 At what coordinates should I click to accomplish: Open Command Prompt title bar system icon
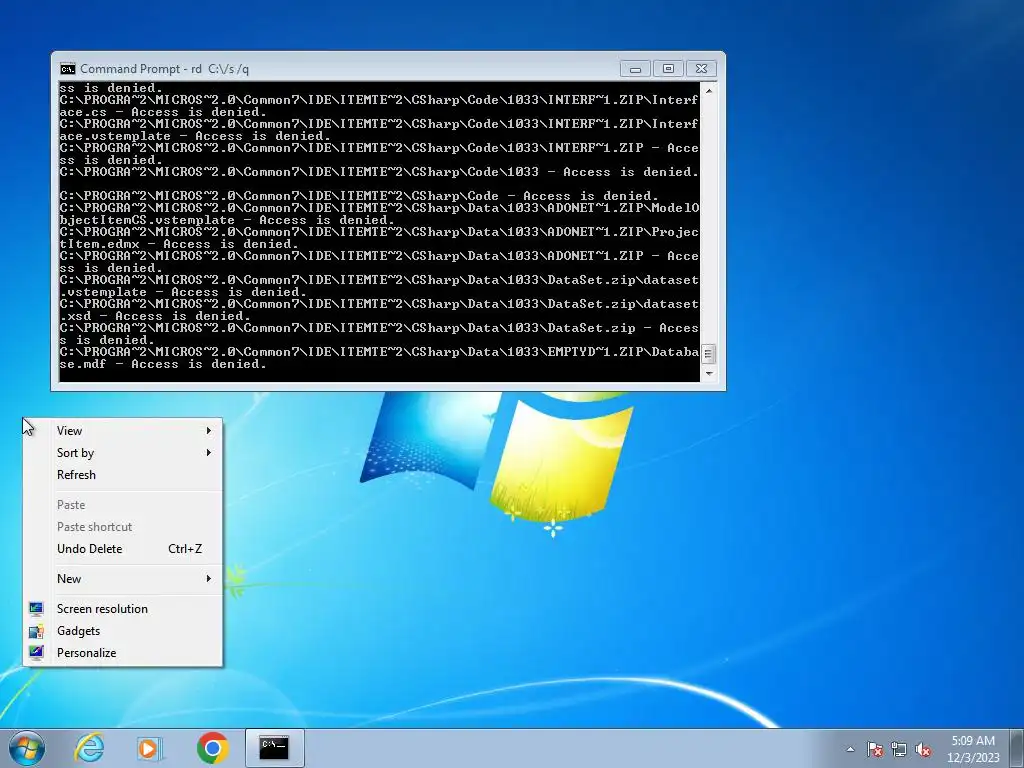pyautogui.click(x=67, y=69)
